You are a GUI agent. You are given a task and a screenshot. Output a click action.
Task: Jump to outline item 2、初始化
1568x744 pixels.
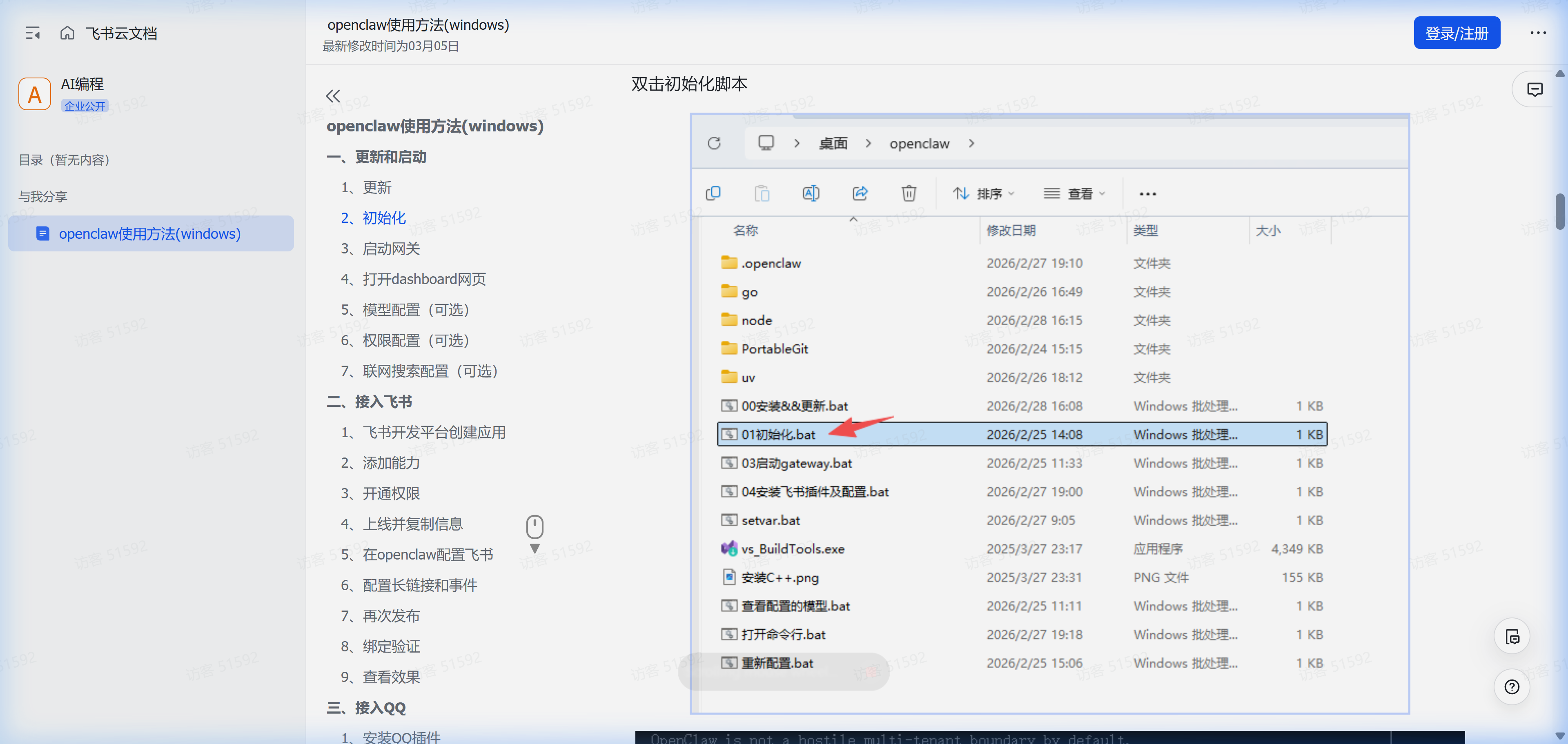tap(374, 218)
